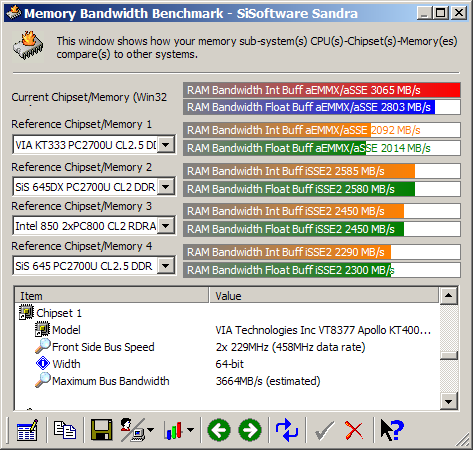Click the value '3664MB/s (estimated)'

point(268,381)
